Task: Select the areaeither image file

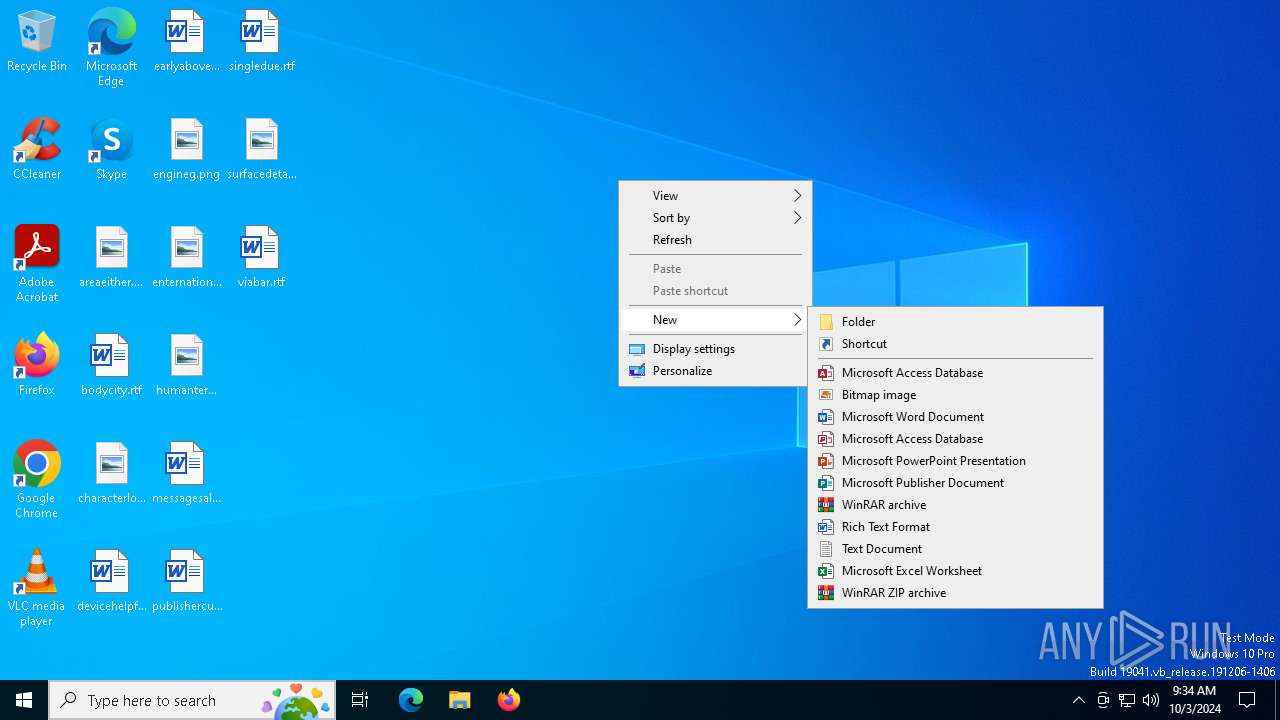Action: [111, 258]
